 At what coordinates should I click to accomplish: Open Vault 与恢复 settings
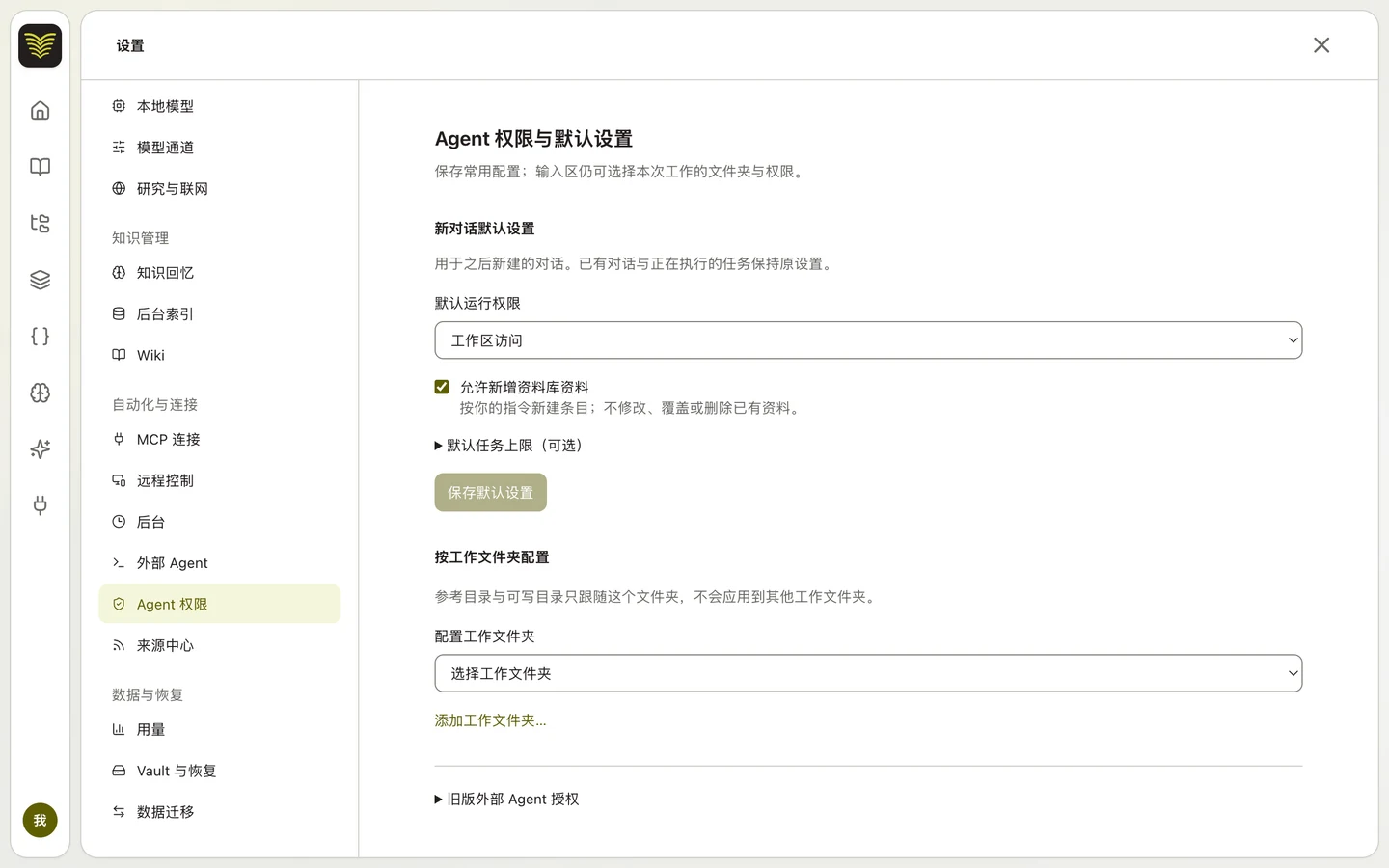220,771
